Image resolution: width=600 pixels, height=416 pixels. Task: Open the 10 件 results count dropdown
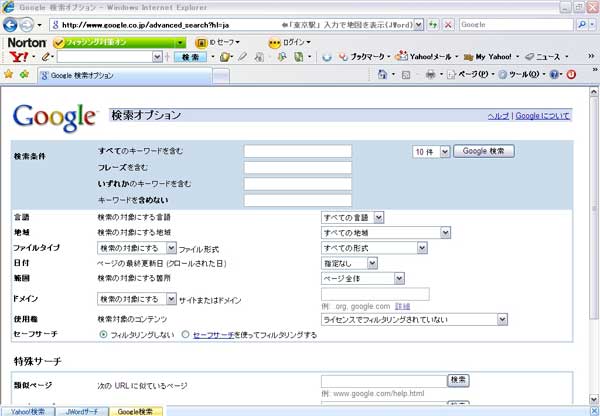pos(431,152)
